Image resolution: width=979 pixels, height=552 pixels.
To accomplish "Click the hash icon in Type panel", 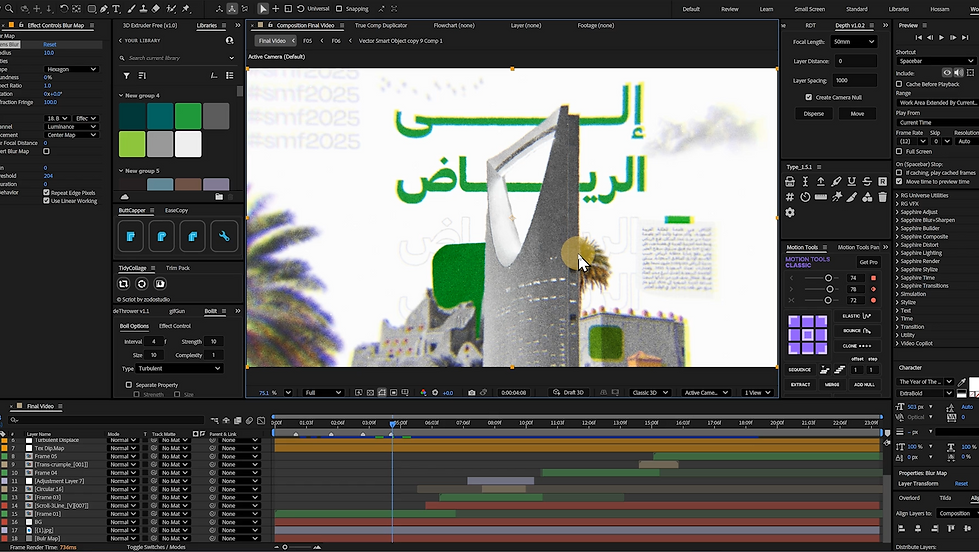I will 790,197.
